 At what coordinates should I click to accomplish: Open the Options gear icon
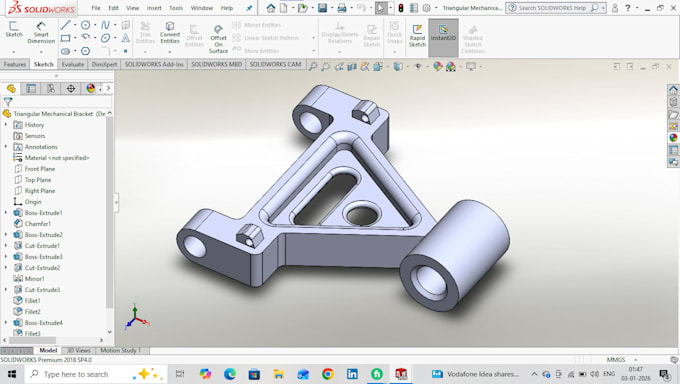(427, 8)
